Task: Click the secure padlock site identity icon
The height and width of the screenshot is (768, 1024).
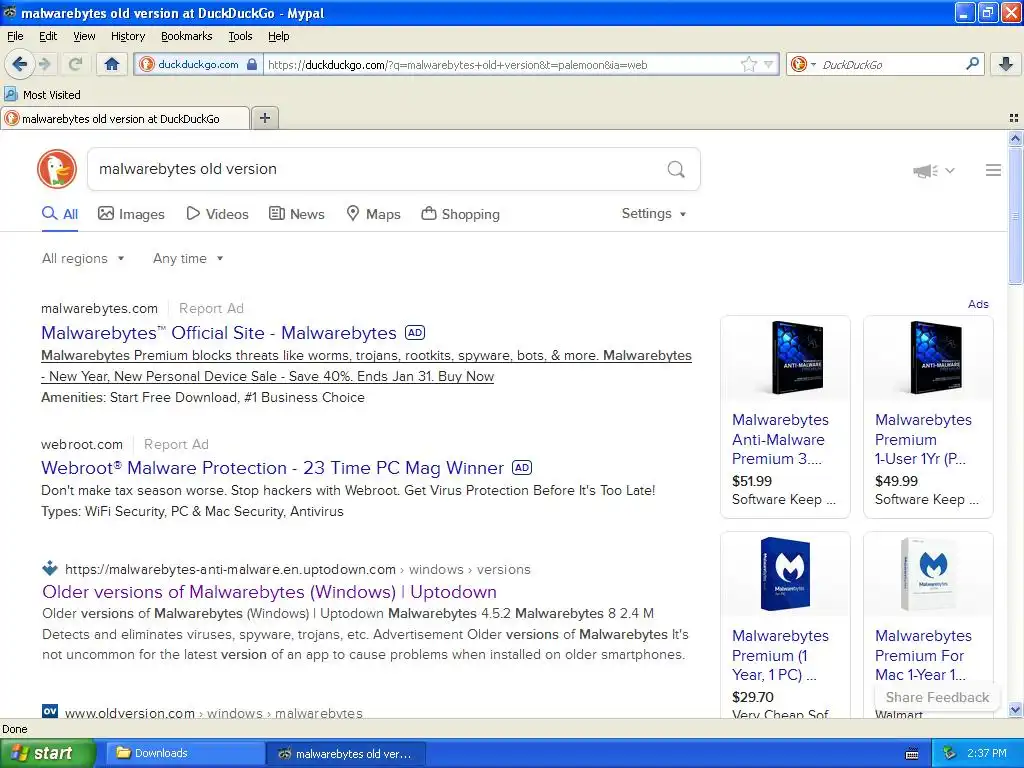Action: 252,64
